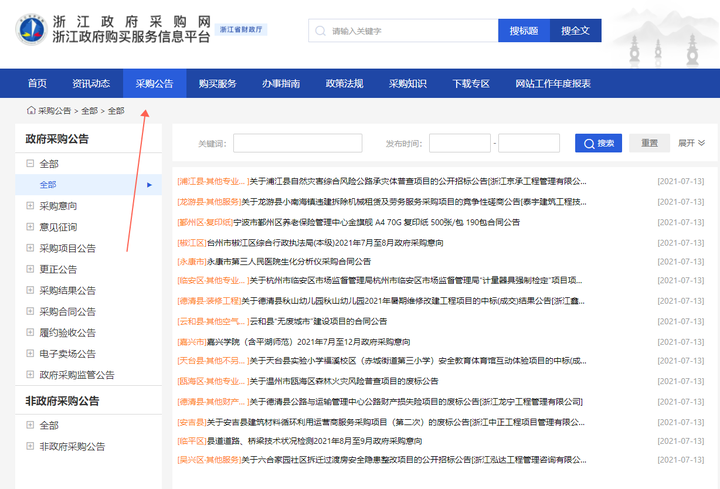
Task: Click the home icon in breadcrumb
Action: [31, 110]
